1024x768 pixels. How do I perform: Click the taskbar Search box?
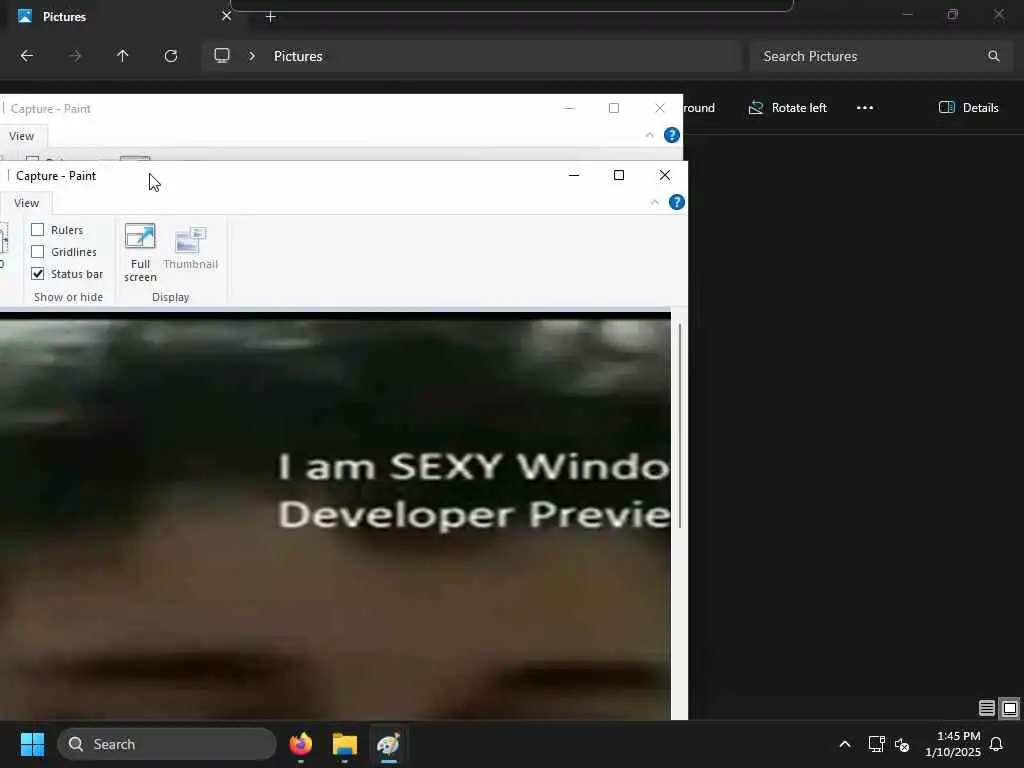click(167, 744)
